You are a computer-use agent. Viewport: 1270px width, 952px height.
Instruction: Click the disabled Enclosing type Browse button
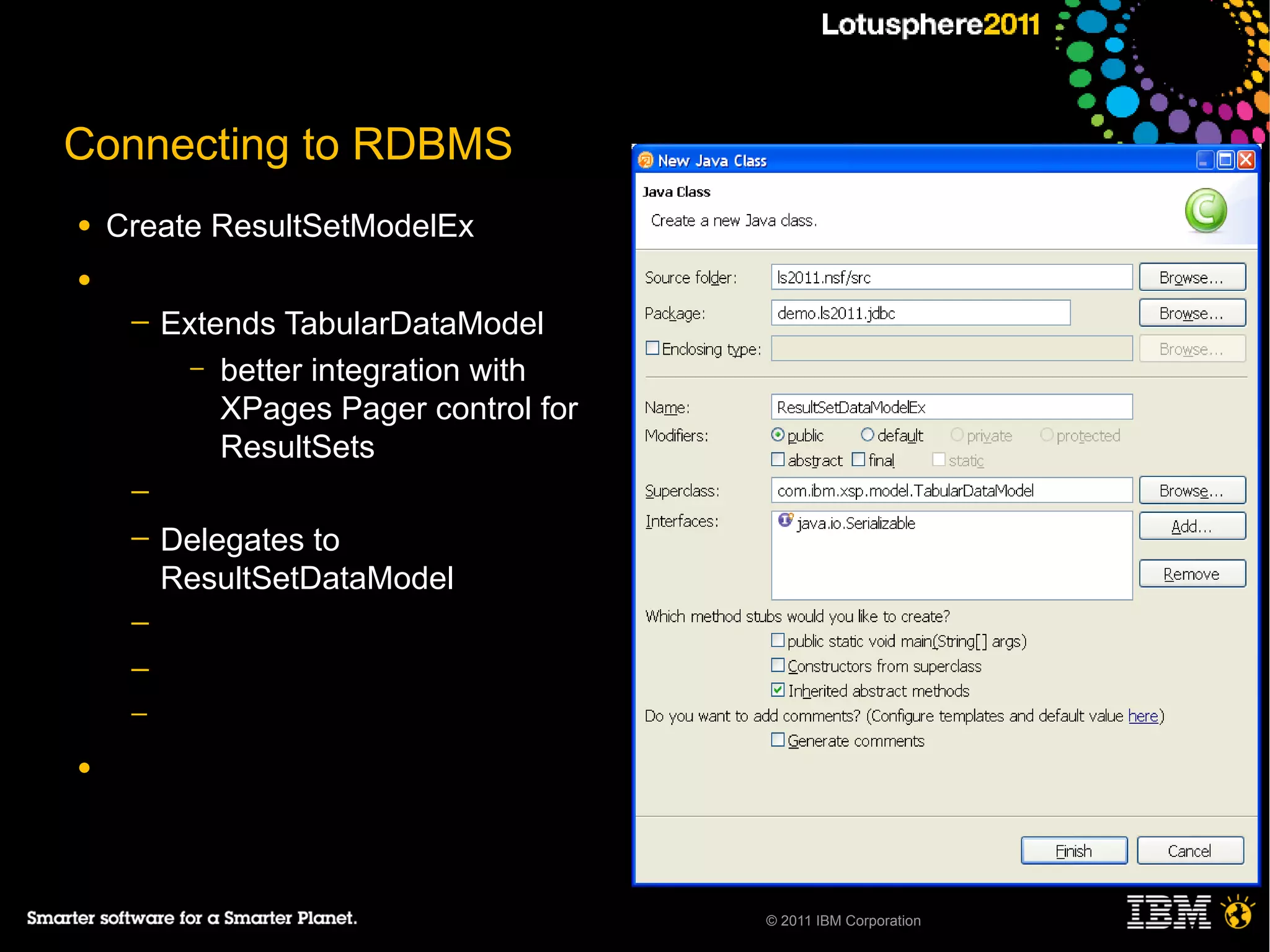[x=1192, y=349]
